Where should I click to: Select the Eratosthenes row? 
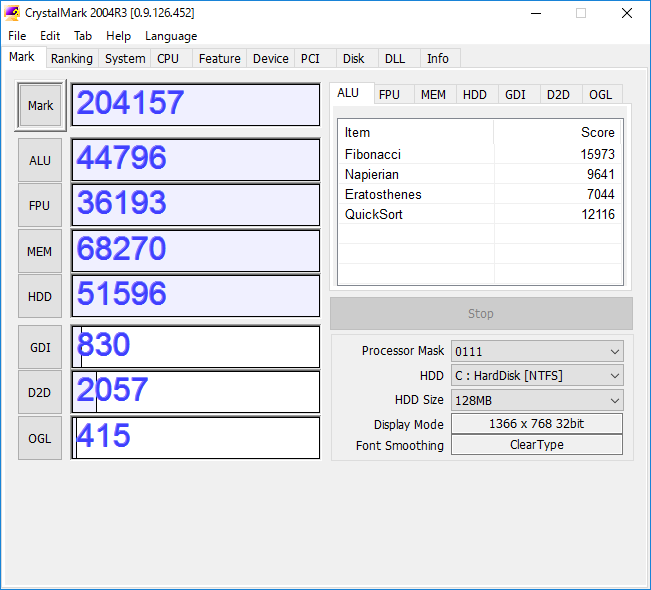[x=480, y=194]
